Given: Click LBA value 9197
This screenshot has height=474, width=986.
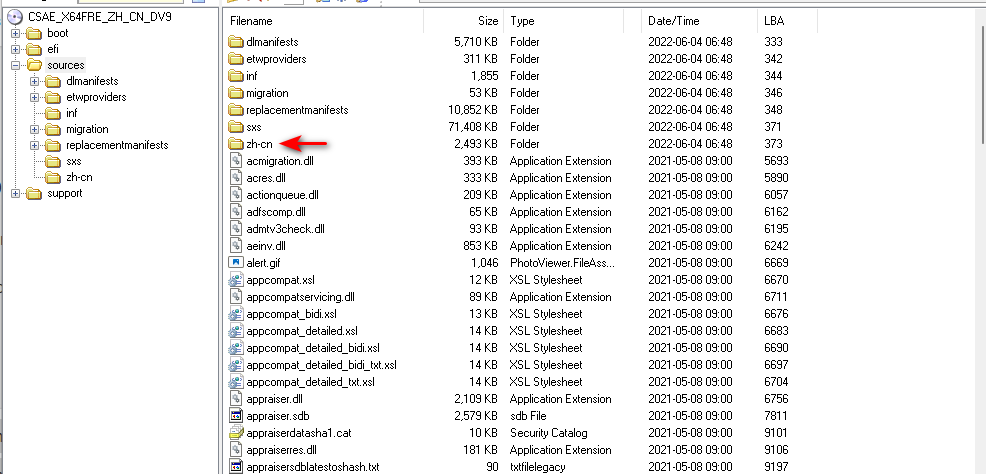Looking at the screenshot, I should tap(777, 466).
